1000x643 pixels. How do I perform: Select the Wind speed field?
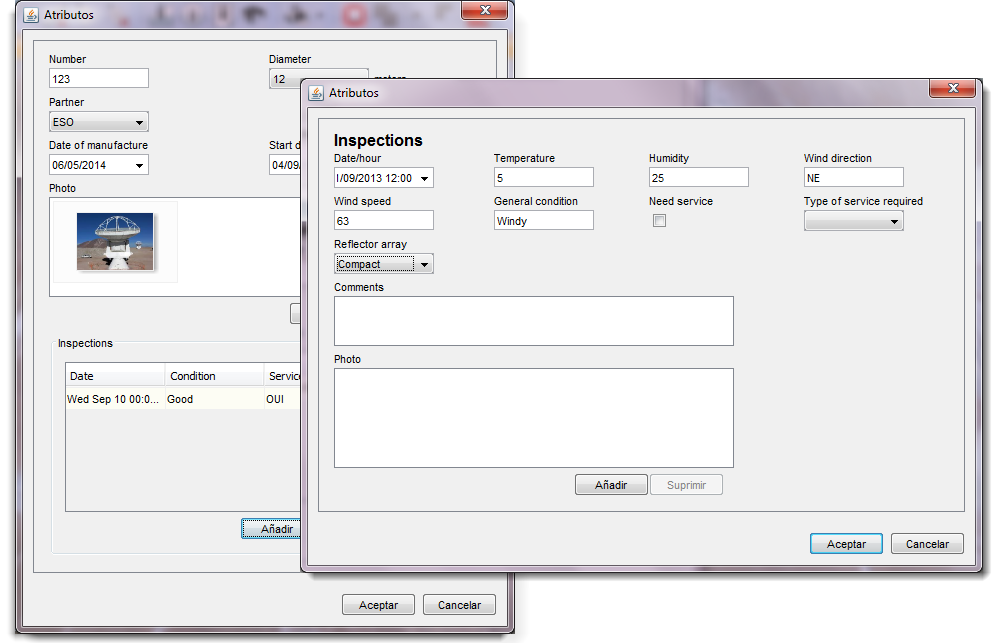pyautogui.click(x=383, y=221)
